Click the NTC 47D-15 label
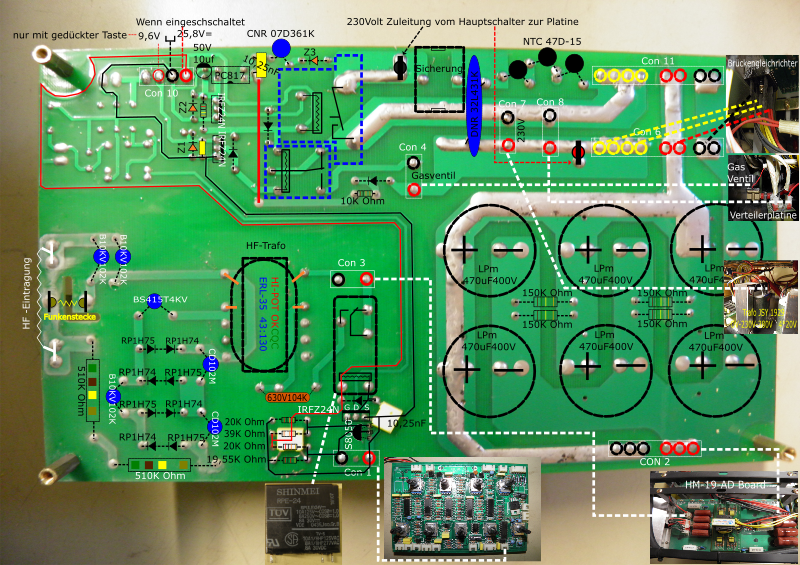 [551, 42]
